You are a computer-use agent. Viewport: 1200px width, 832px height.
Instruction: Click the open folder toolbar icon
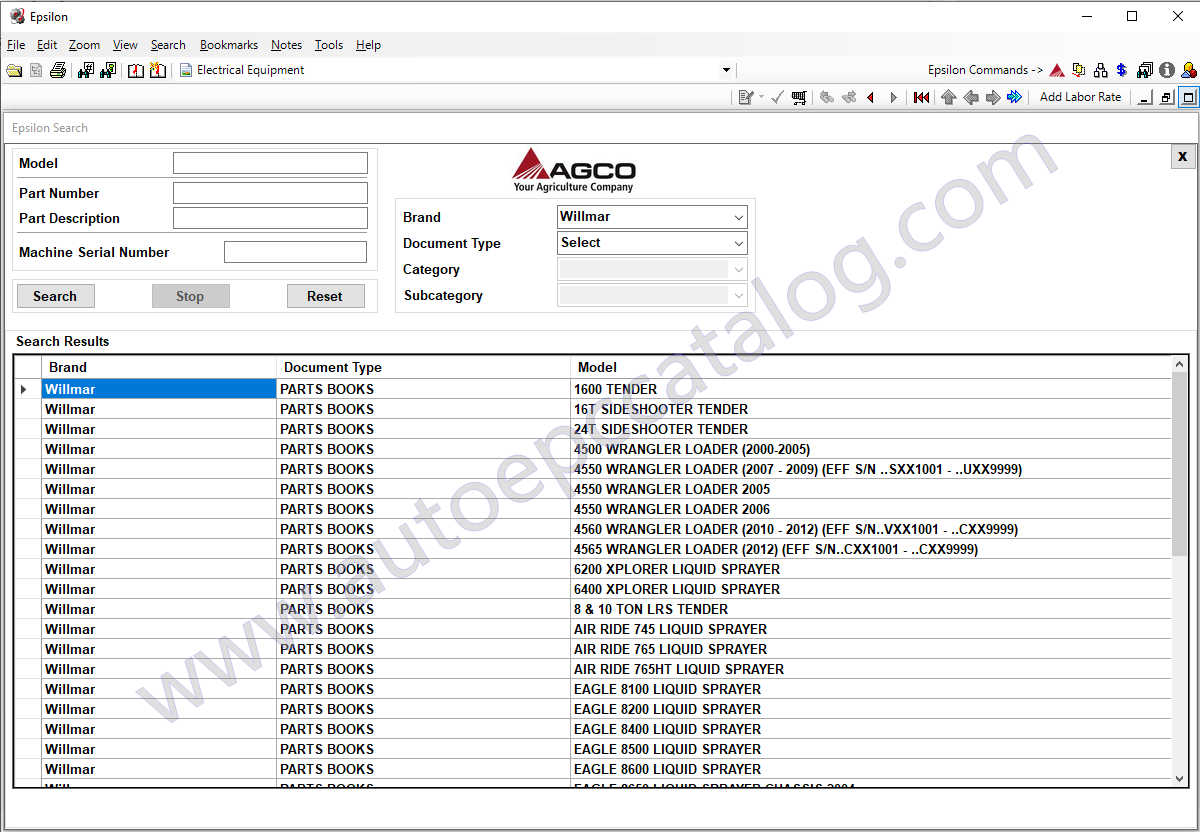[14, 70]
